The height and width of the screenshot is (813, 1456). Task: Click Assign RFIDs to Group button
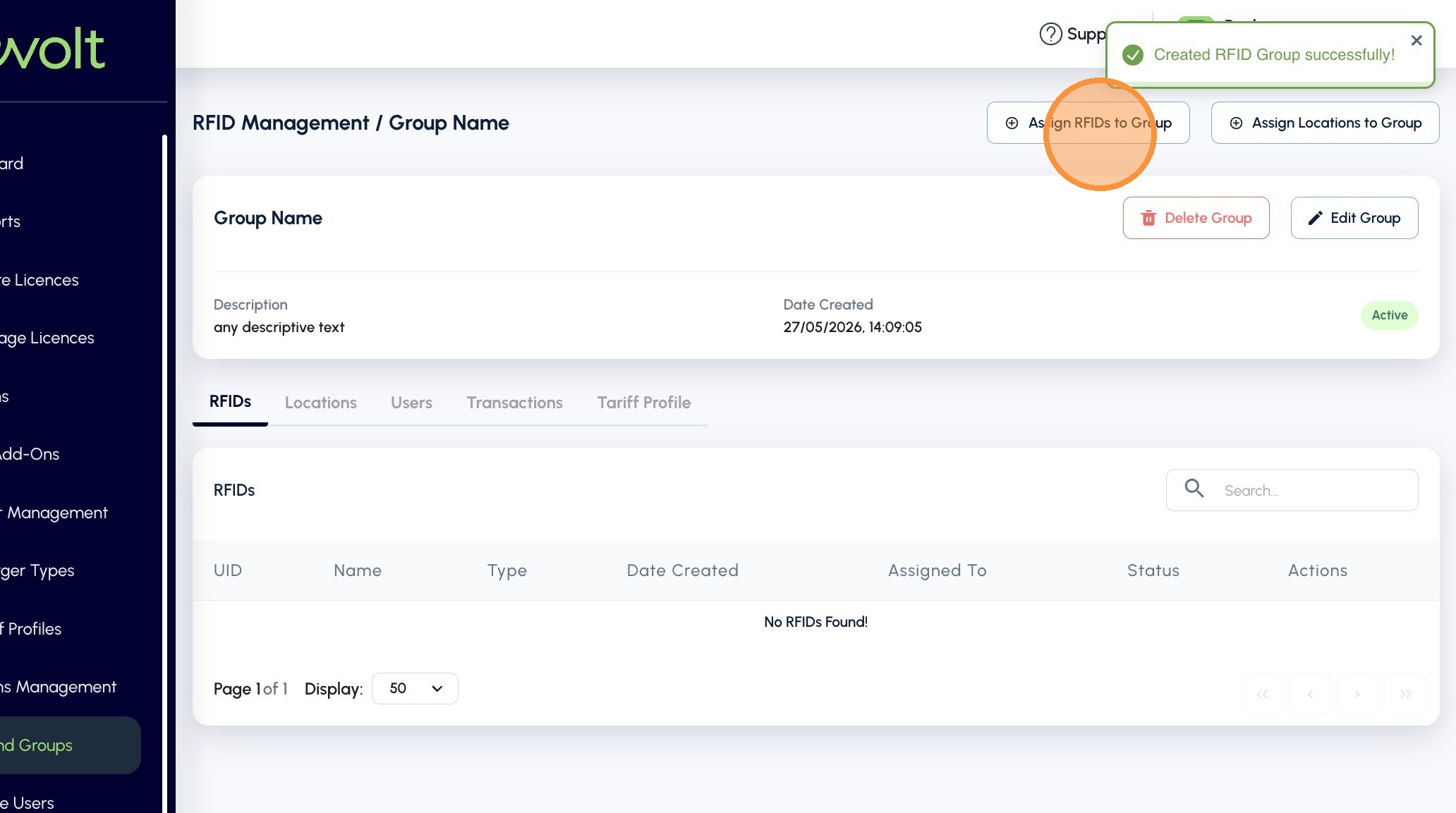(1088, 123)
